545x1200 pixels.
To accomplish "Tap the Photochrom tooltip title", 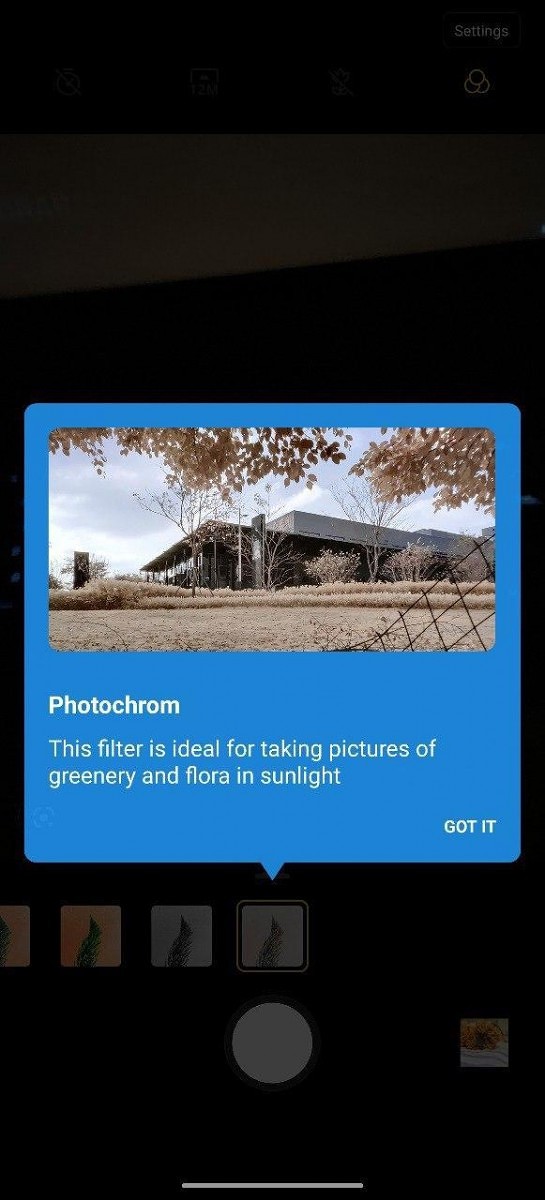I will point(114,705).
